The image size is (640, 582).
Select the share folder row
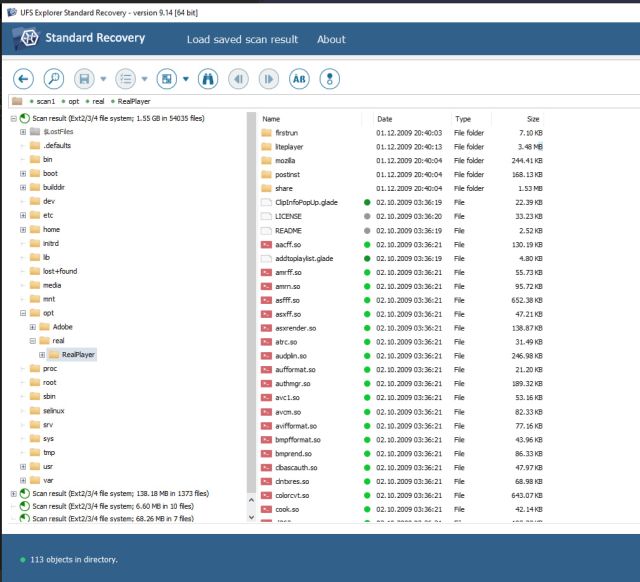point(402,189)
